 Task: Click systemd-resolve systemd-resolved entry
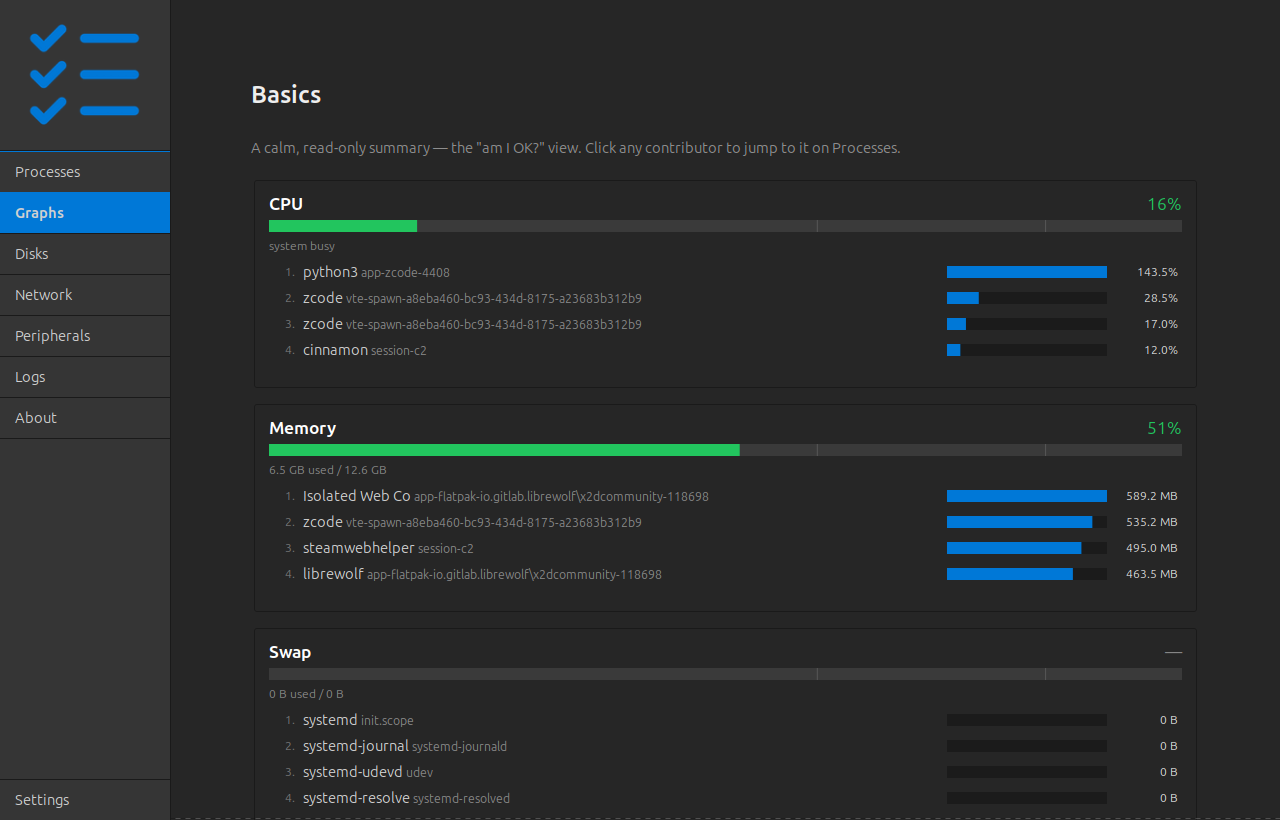tap(725, 798)
